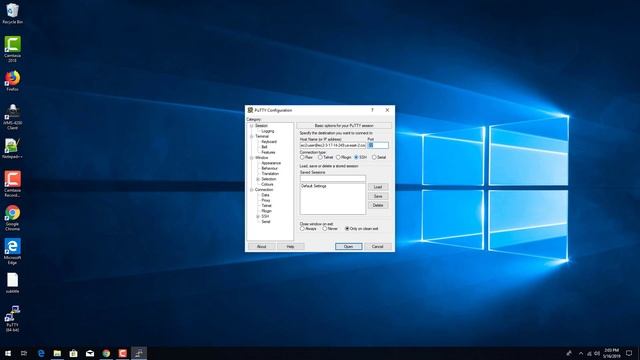Click the Load session button
This screenshot has width=640, height=360.
378,187
